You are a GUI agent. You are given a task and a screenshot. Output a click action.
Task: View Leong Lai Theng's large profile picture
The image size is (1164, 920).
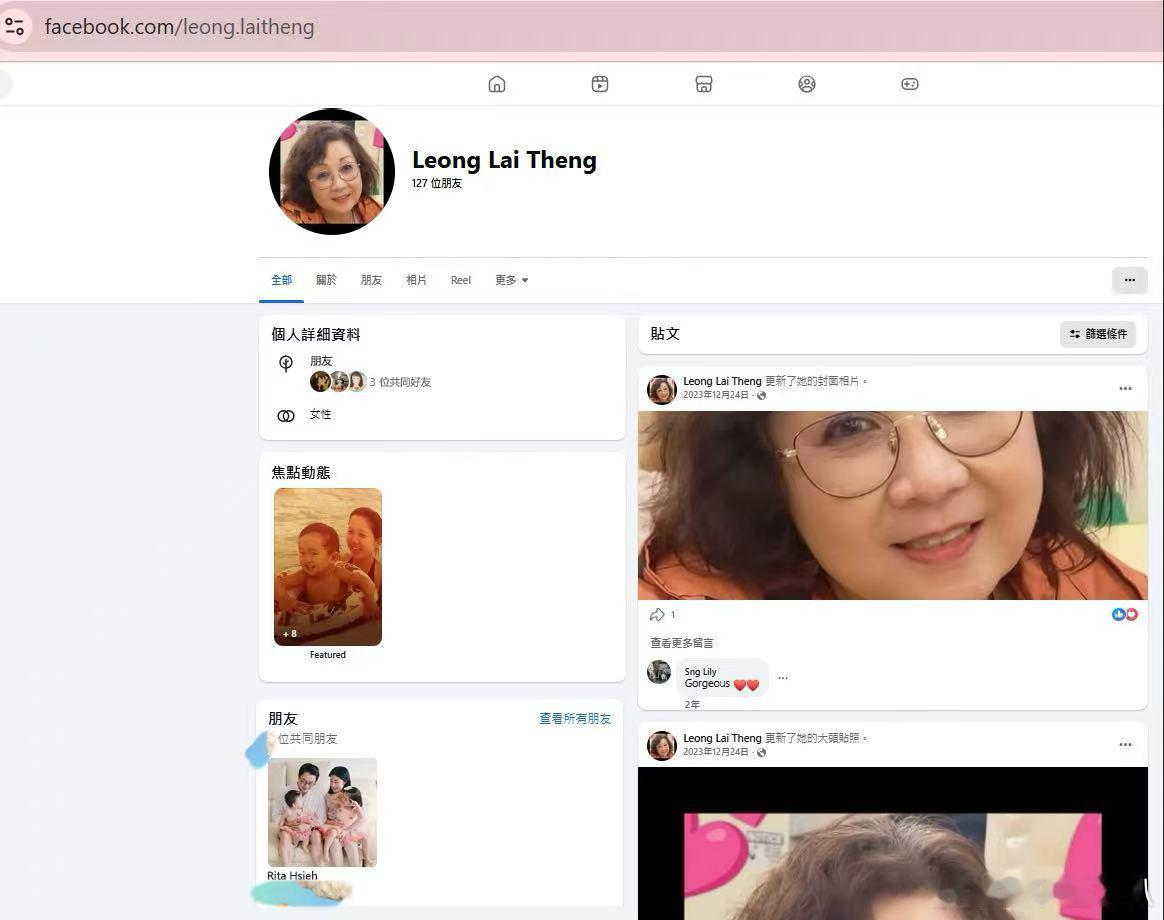(x=332, y=172)
